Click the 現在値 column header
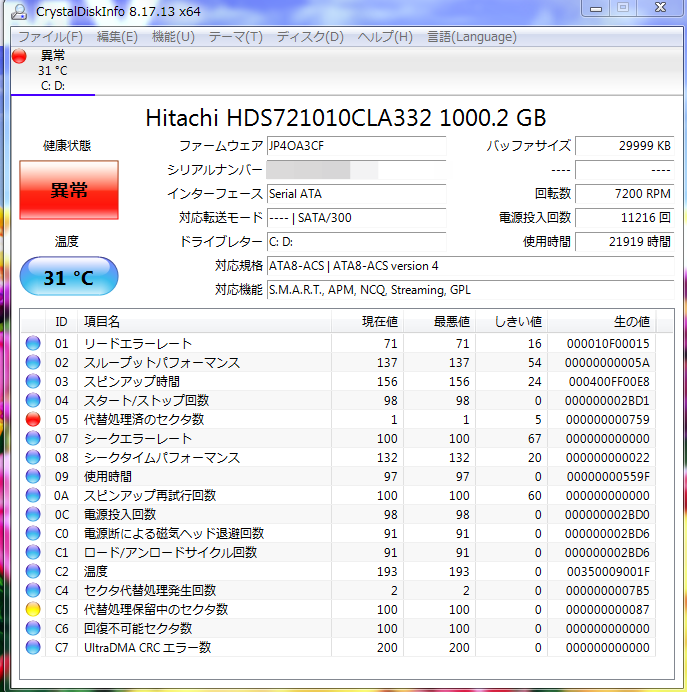The width and height of the screenshot is (687, 692). 368,321
